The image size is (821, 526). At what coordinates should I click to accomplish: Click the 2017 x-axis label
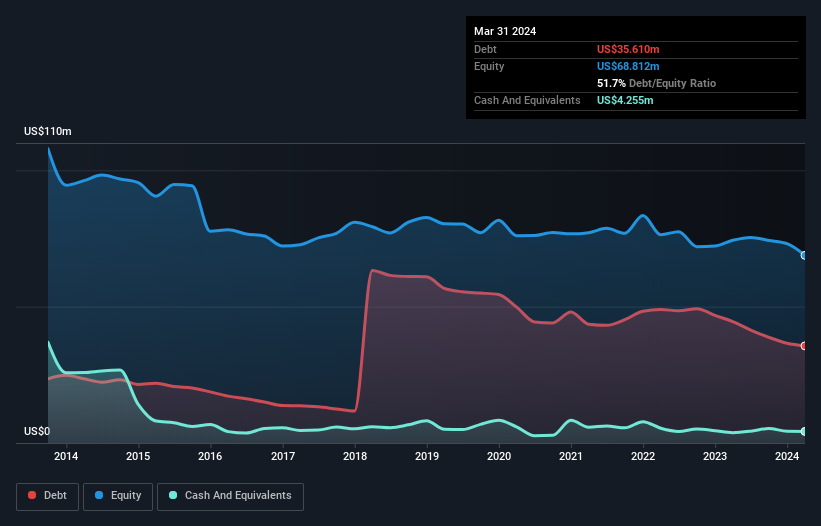tap(283, 456)
